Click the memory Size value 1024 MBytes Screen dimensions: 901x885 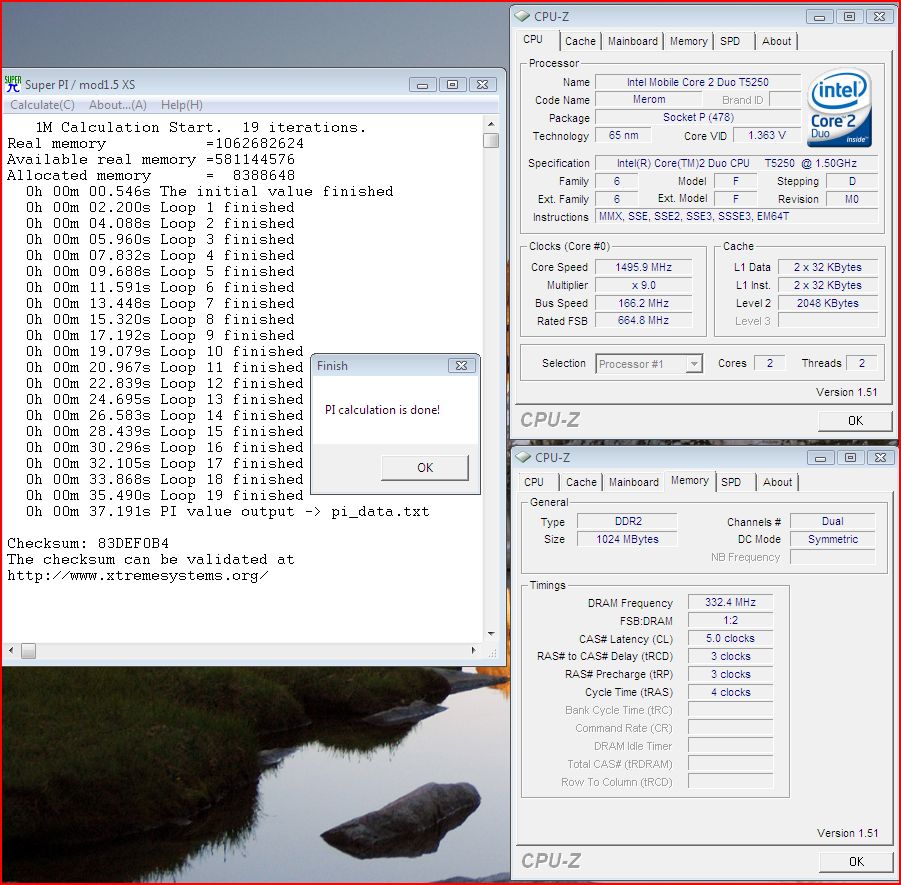[x=627, y=539]
